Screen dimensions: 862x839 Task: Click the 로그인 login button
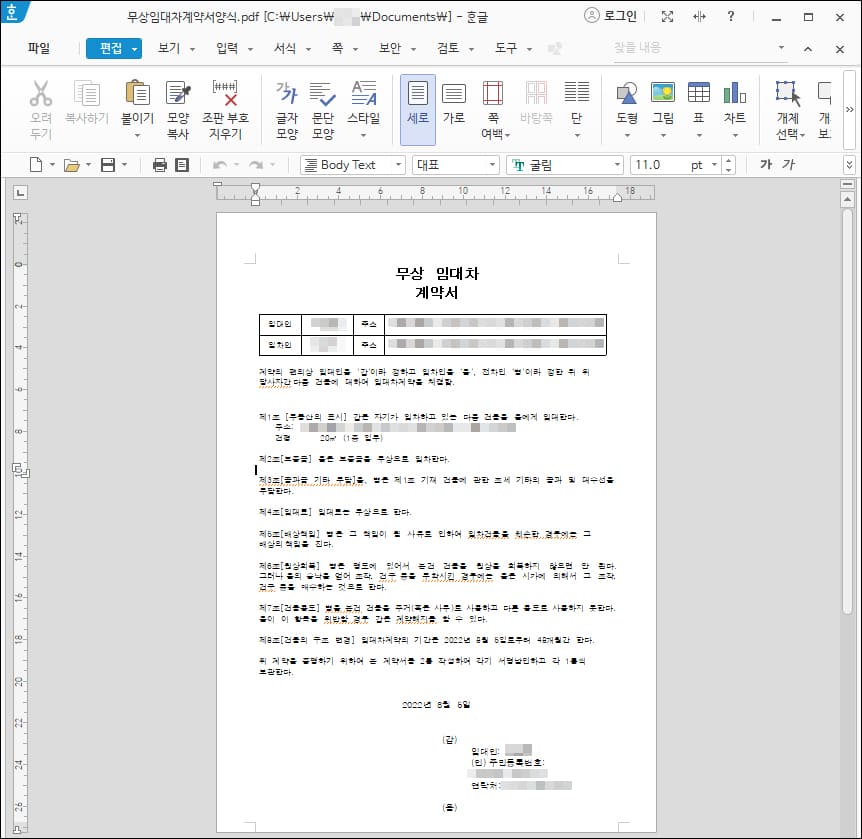coord(610,15)
